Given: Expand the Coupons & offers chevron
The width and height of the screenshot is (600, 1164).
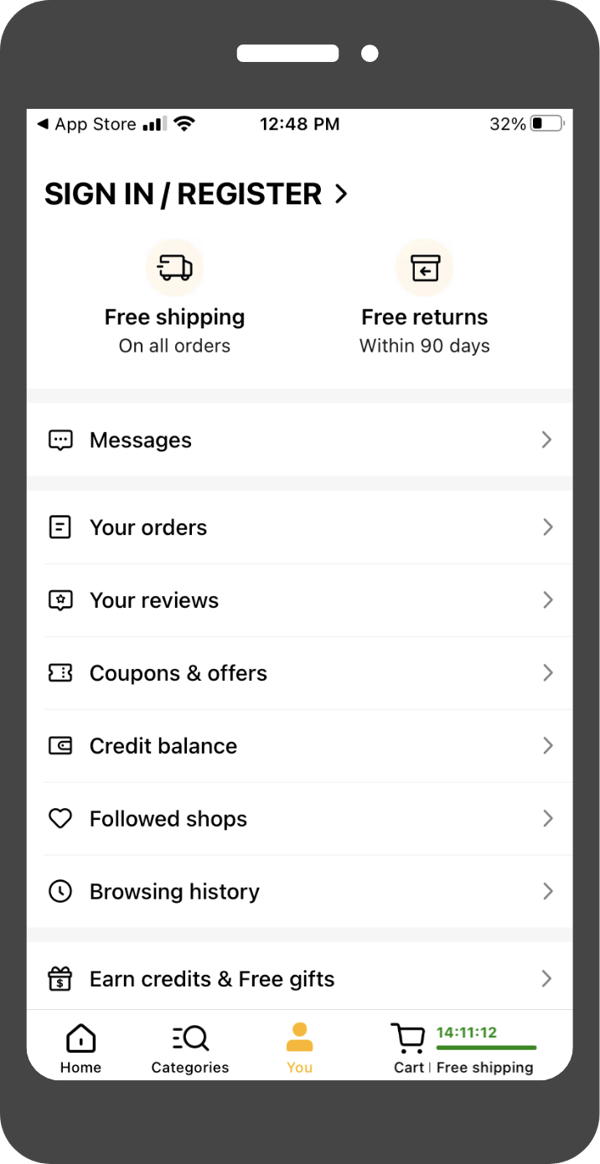Looking at the screenshot, I should tap(546, 673).
